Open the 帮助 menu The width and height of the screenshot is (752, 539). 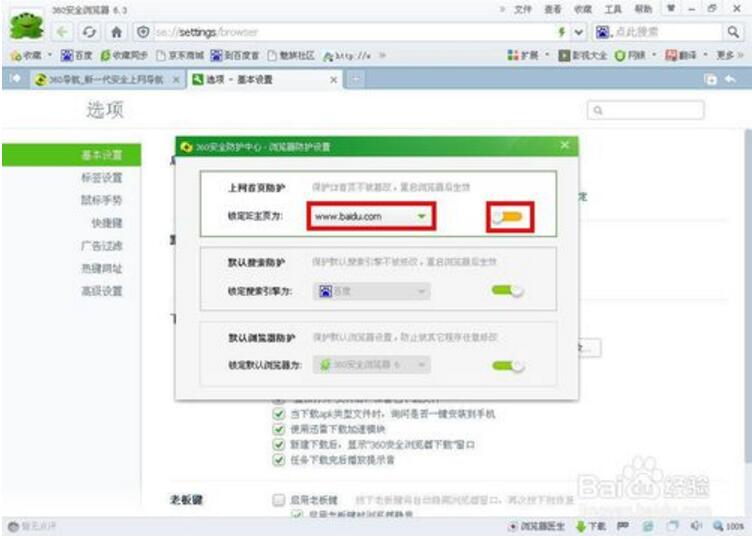643,9
